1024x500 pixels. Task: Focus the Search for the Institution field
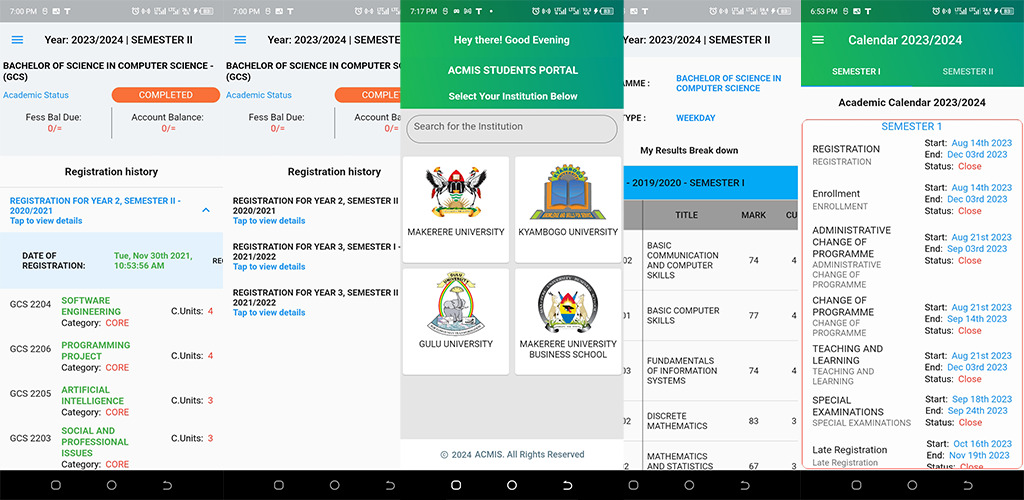pyautogui.click(x=511, y=129)
